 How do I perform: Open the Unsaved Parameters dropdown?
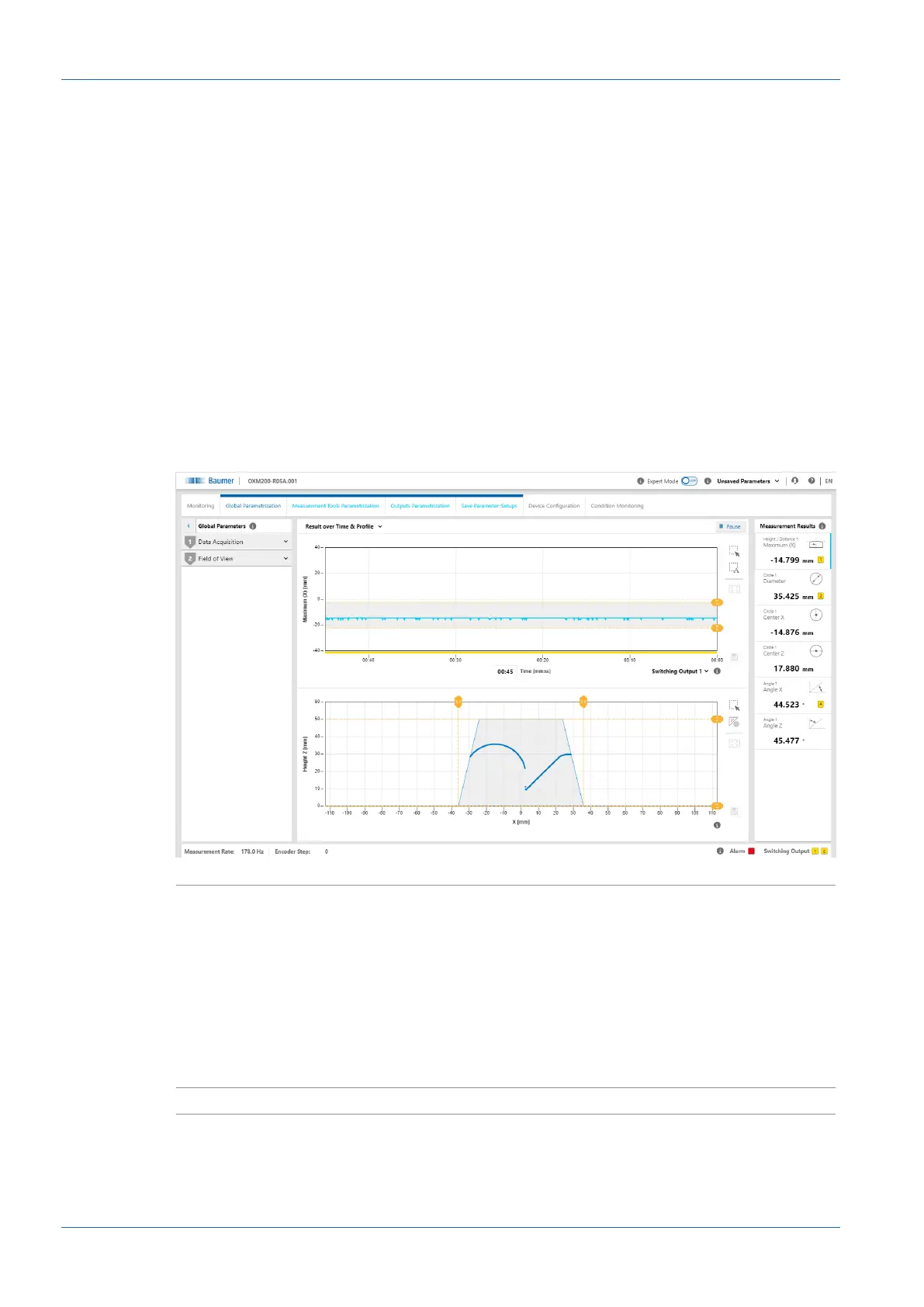[x=748, y=481]
